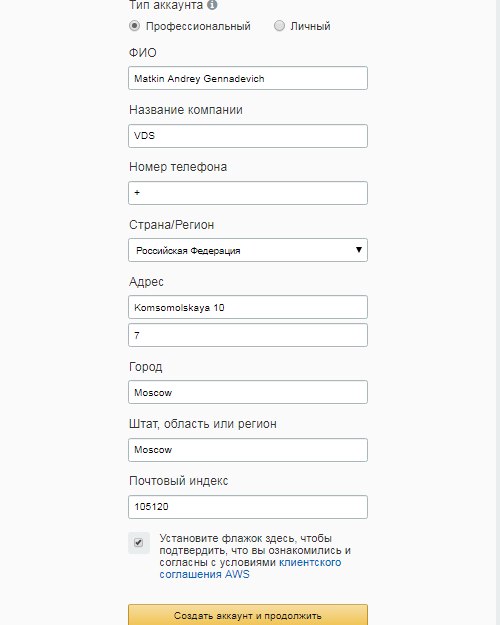
Task: Click the Почтовый индекс field
Action: (x=248, y=507)
